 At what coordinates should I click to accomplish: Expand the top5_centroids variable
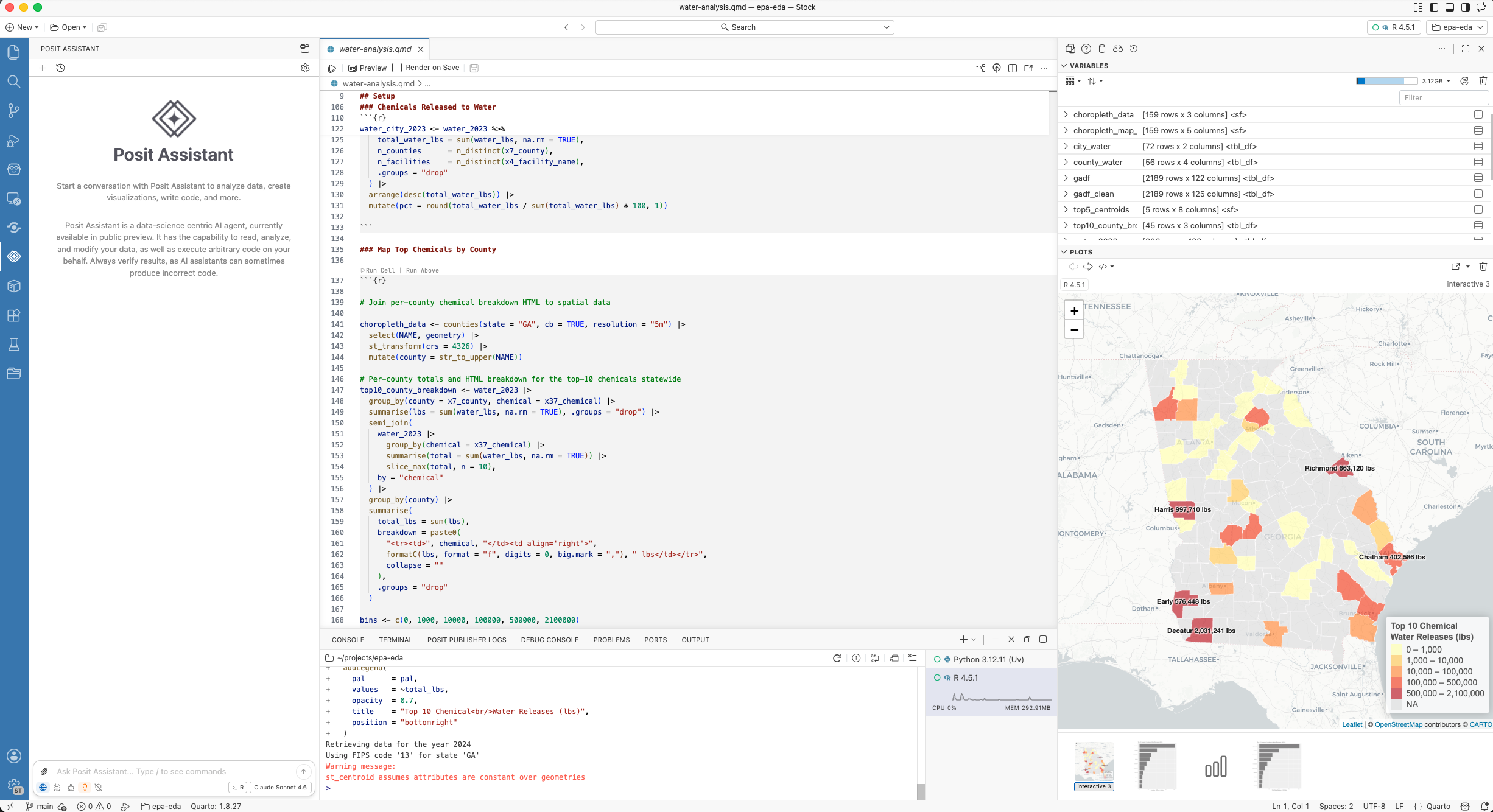pos(1066,210)
